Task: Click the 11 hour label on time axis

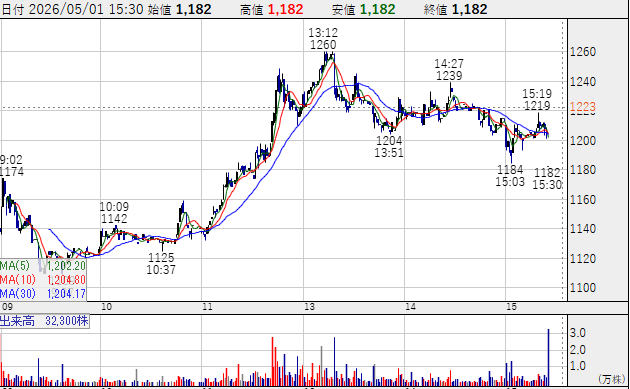Action: click(207, 307)
